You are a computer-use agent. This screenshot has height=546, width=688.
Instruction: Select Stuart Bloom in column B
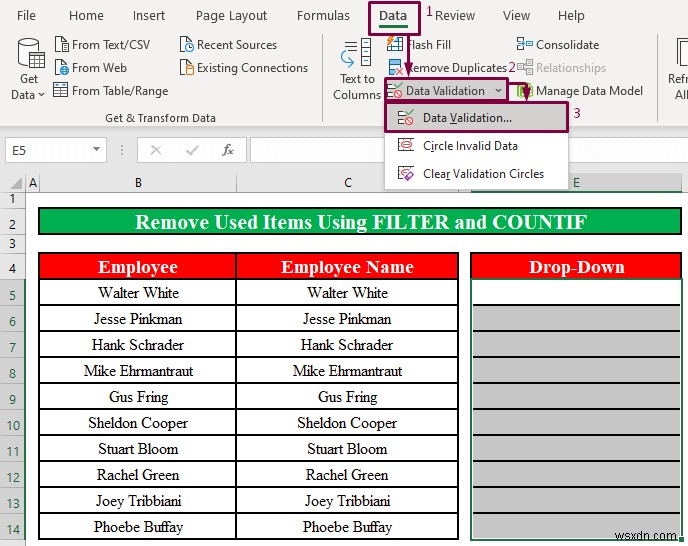click(x=138, y=449)
